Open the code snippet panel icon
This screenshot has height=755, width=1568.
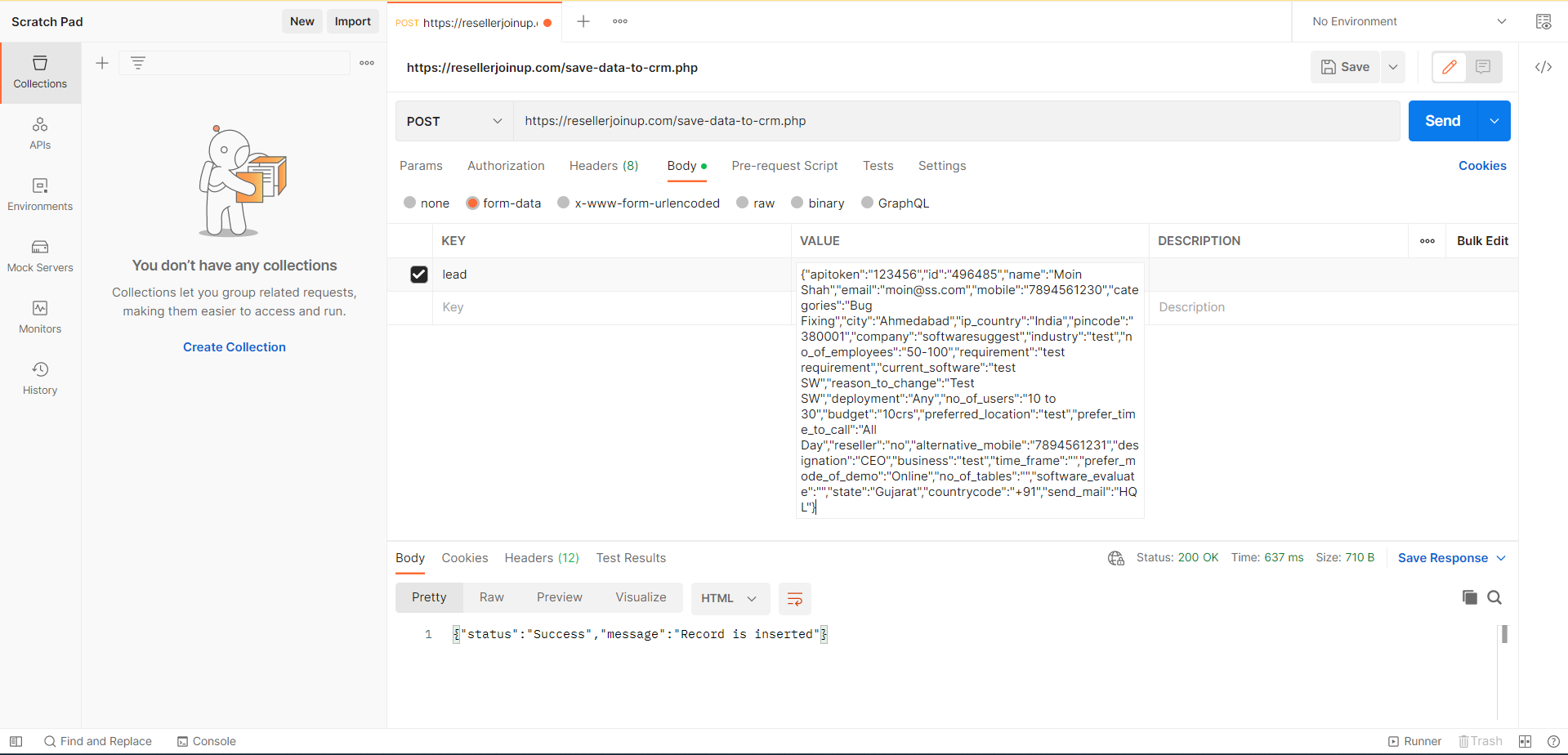coord(1543,67)
